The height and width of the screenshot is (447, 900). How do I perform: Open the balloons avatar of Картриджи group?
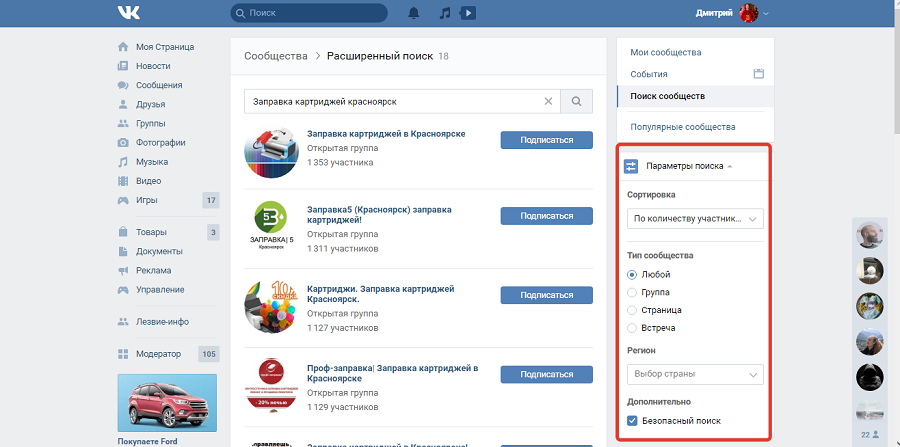pos(271,306)
